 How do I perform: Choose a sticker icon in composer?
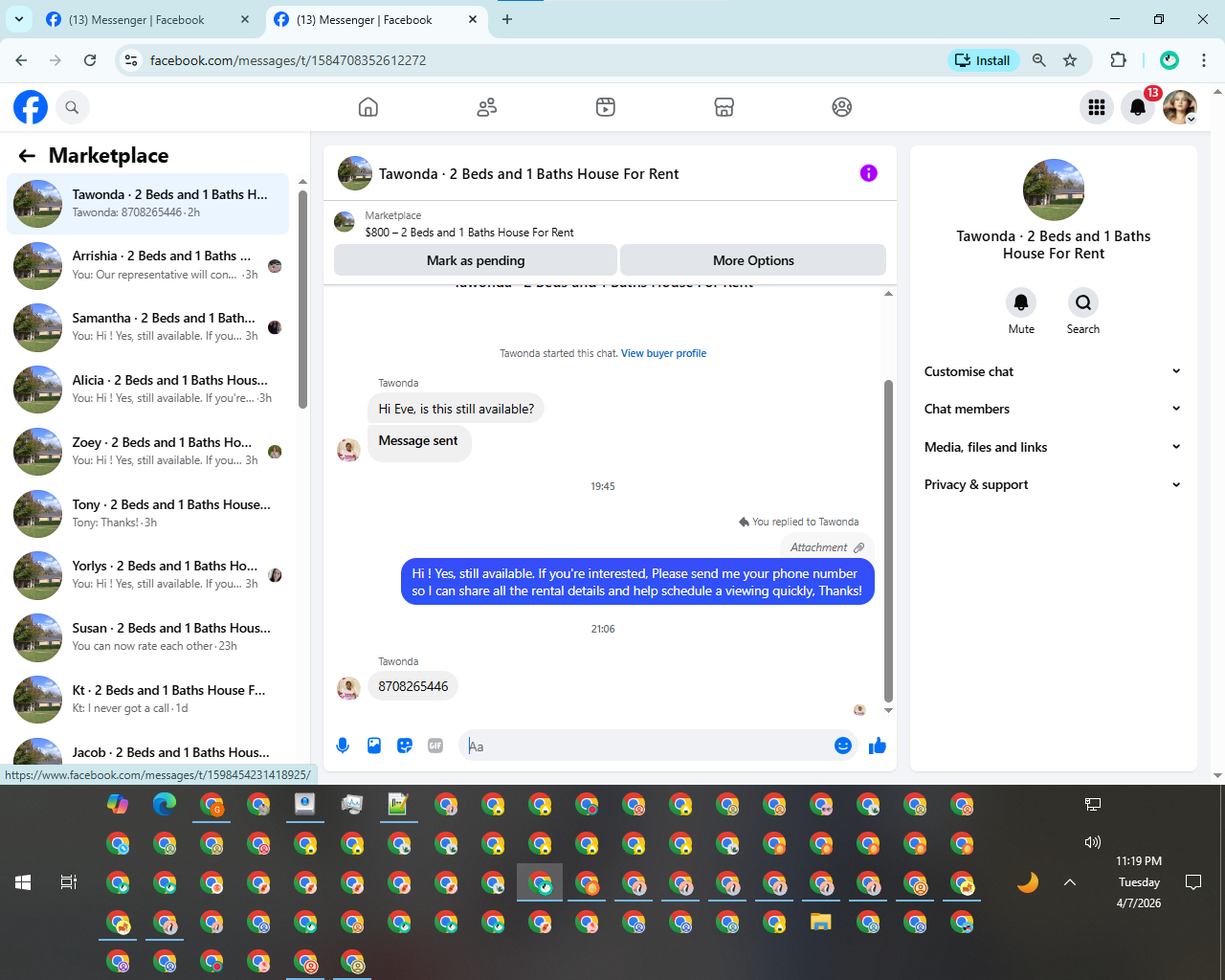click(405, 746)
